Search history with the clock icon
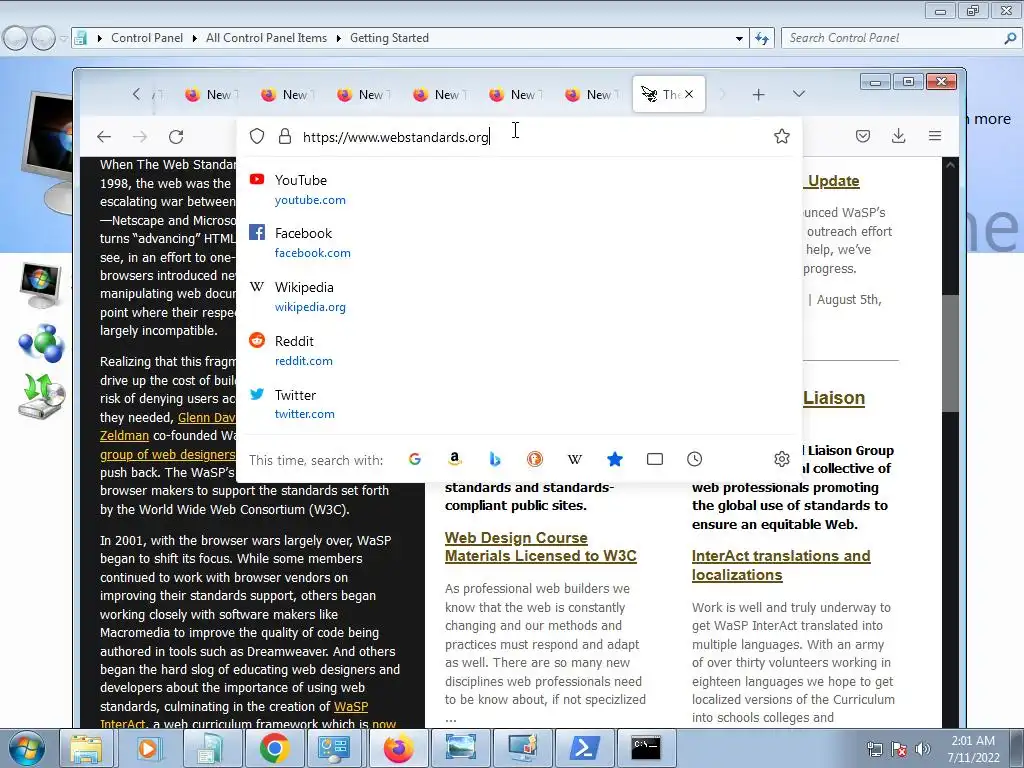 pyautogui.click(x=694, y=459)
